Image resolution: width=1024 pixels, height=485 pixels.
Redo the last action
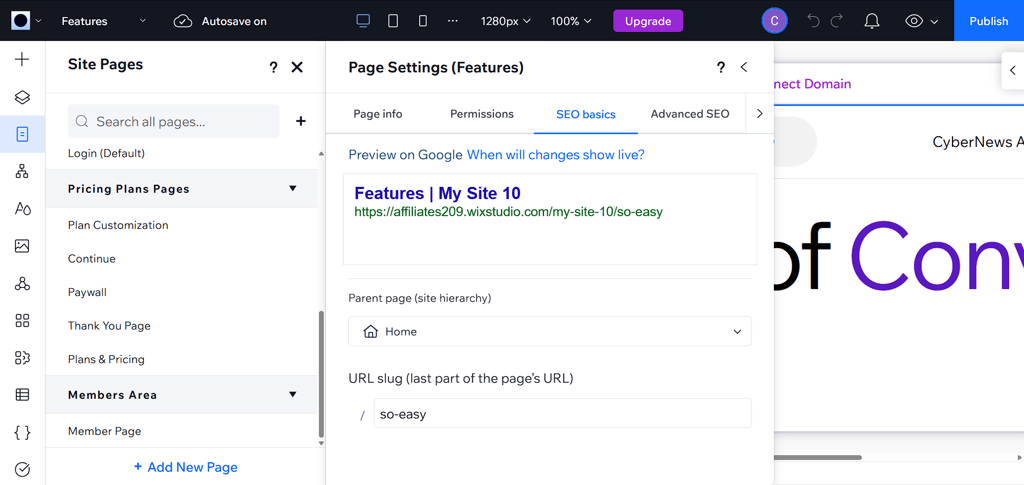[x=837, y=21]
